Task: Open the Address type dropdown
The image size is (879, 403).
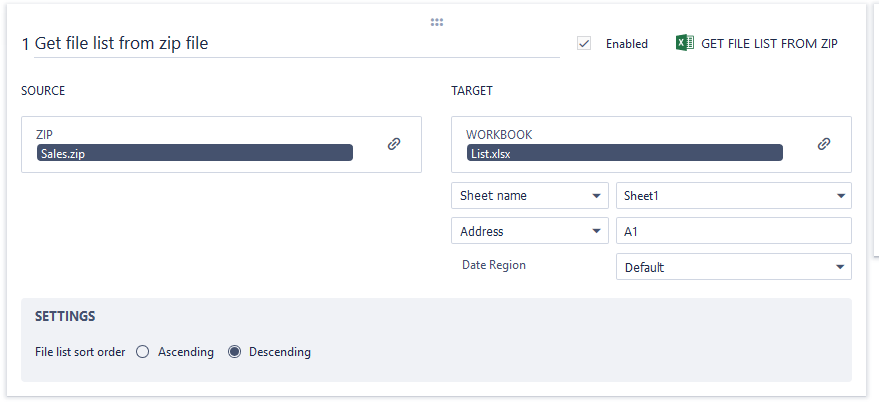Action: (529, 231)
